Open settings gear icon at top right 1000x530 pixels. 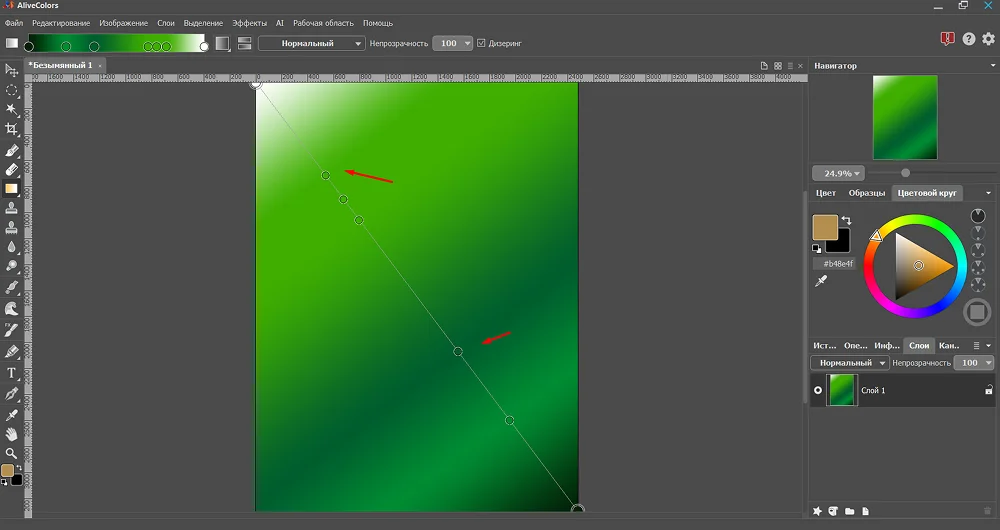coord(989,39)
